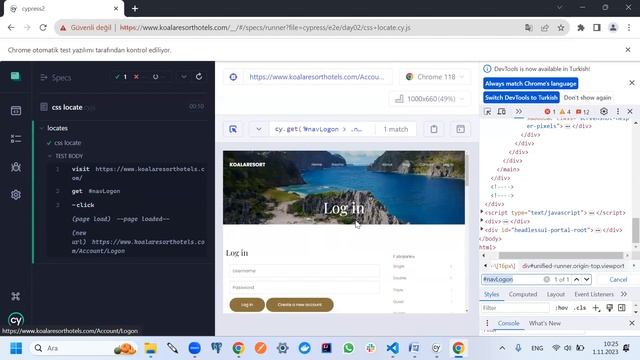This screenshot has height=360, width=640.
Task: Rerun all tests with refresh icon
Action: (199, 77)
